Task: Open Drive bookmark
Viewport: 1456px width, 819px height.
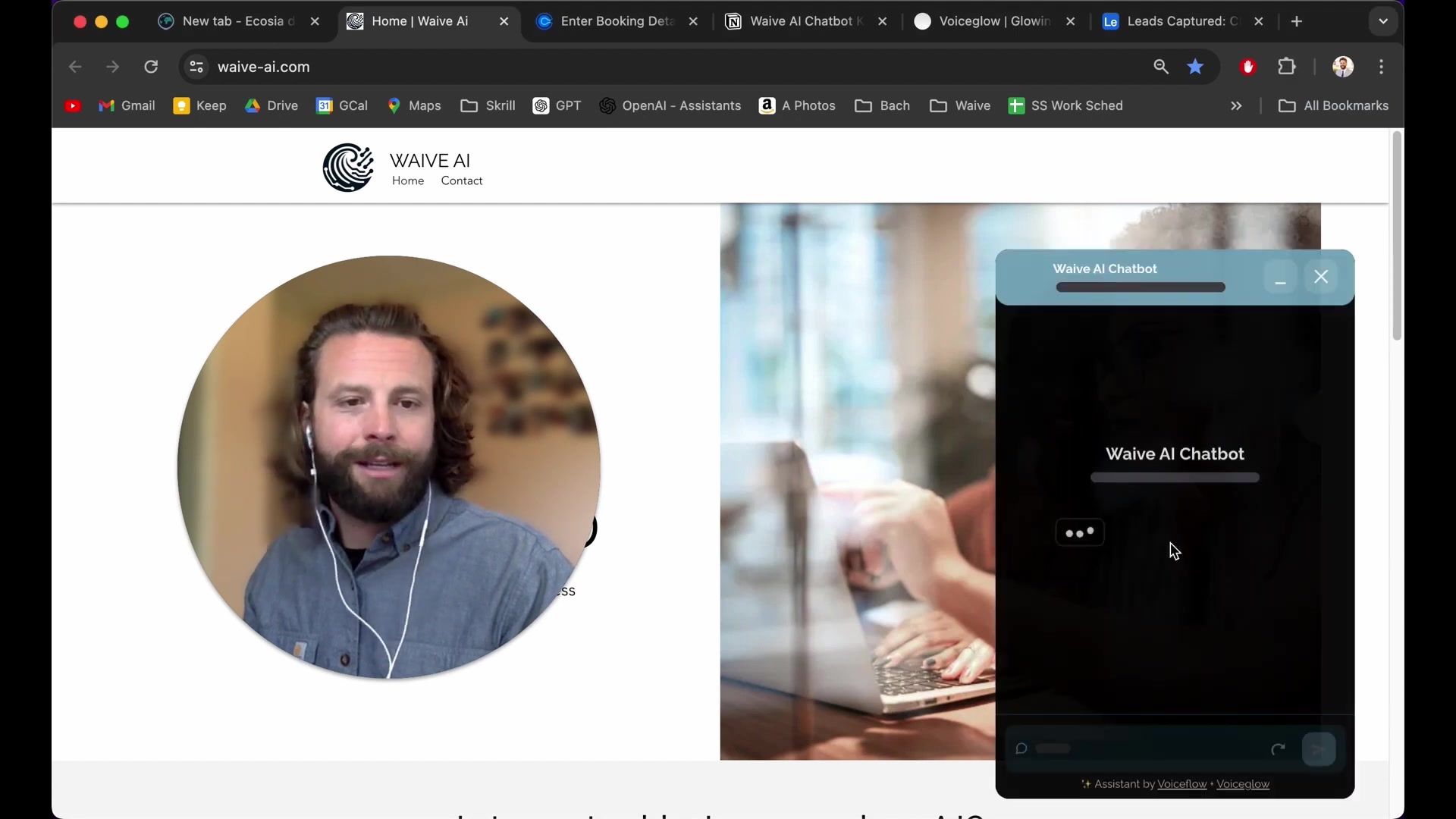Action: point(271,106)
